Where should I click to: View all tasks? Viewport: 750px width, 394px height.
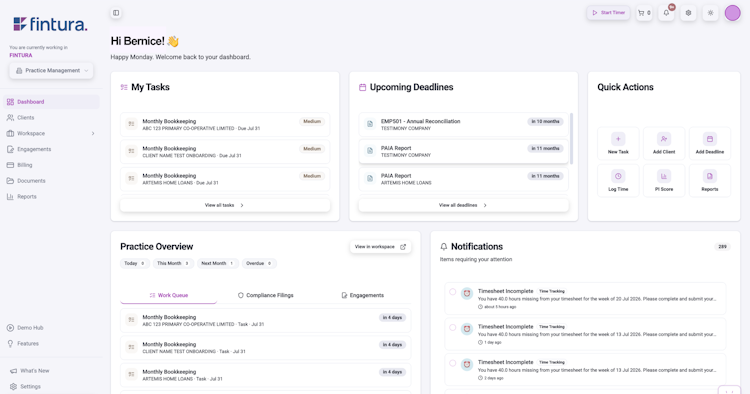[225, 205]
